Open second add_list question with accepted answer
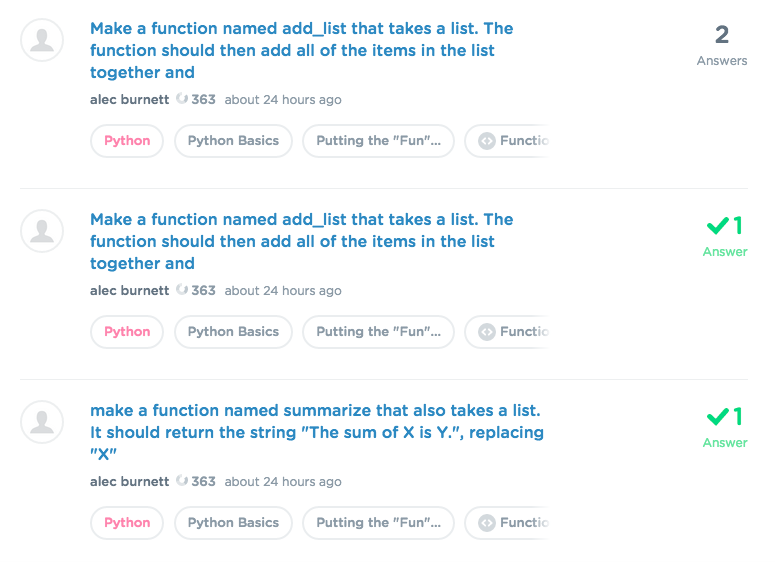 301,241
